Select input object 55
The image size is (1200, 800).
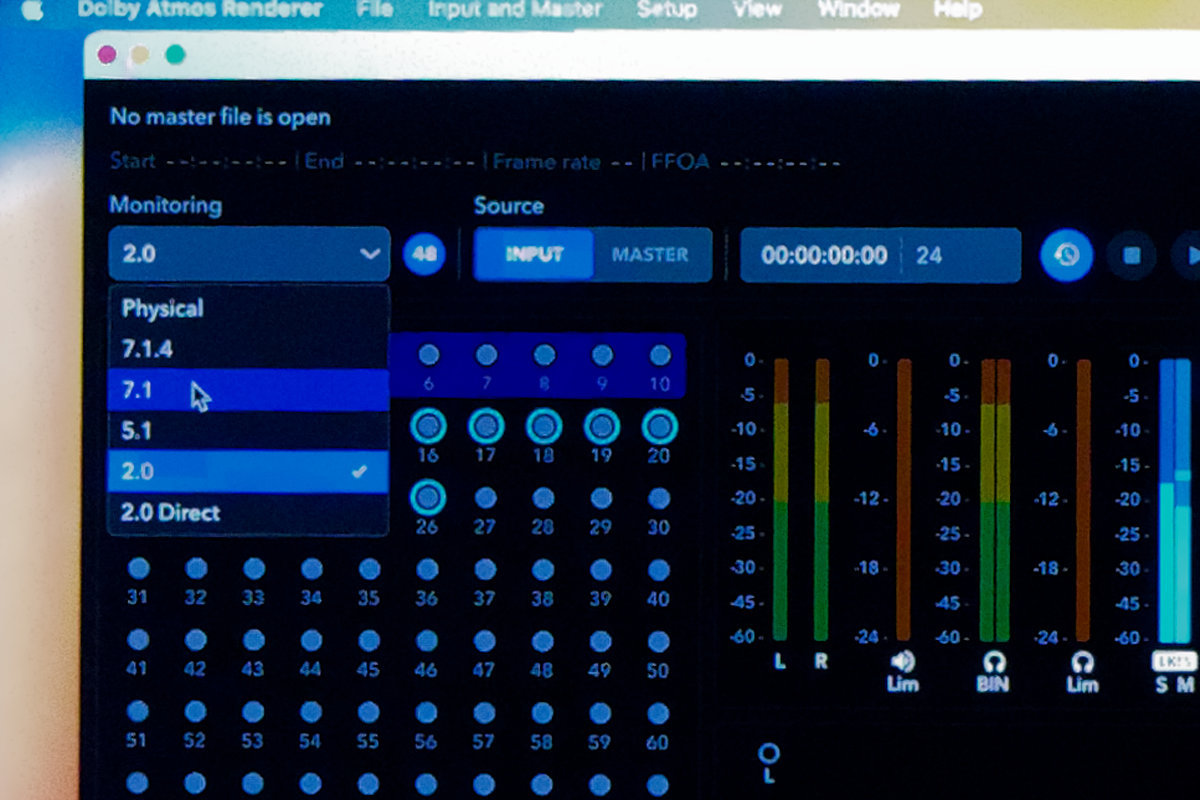click(x=370, y=712)
